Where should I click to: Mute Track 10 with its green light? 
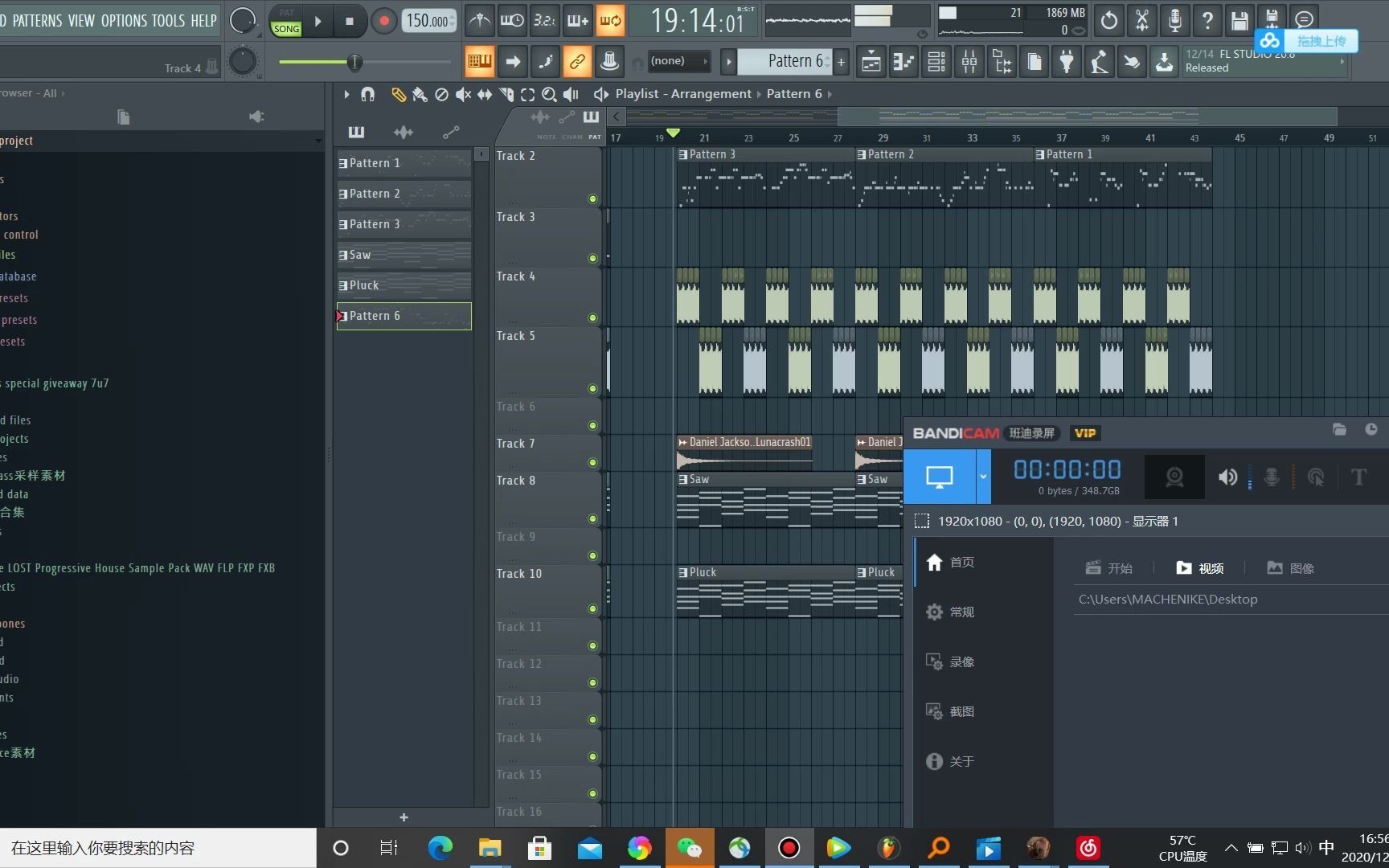(x=592, y=608)
